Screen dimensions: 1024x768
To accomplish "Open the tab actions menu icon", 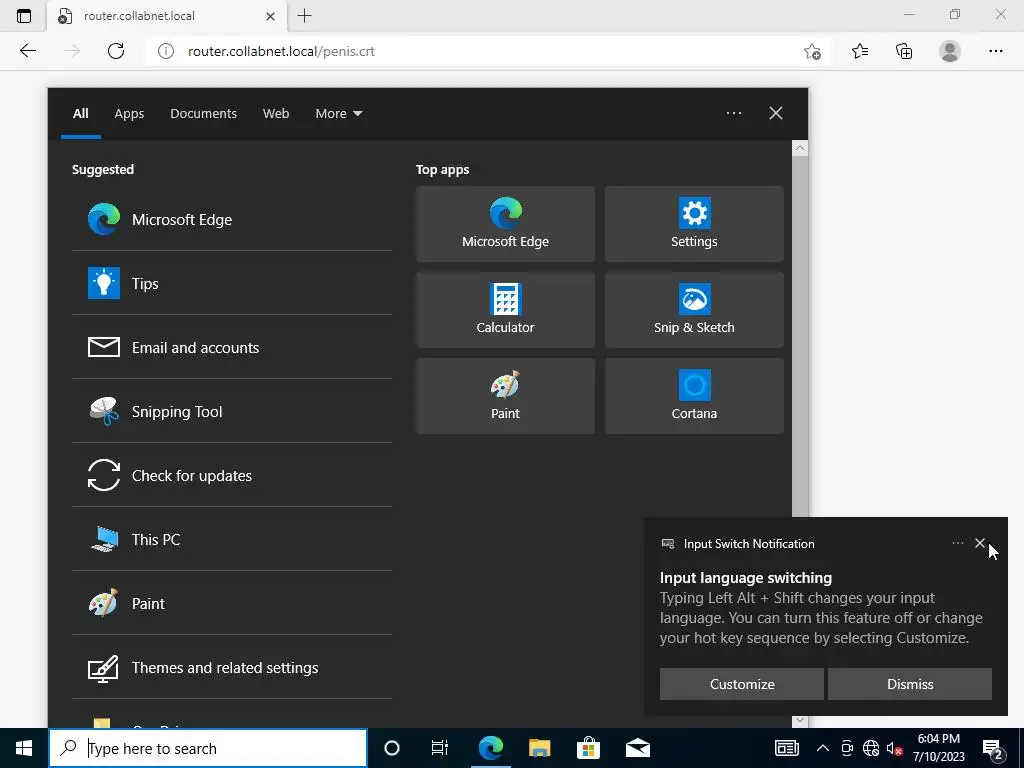I will point(24,16).
